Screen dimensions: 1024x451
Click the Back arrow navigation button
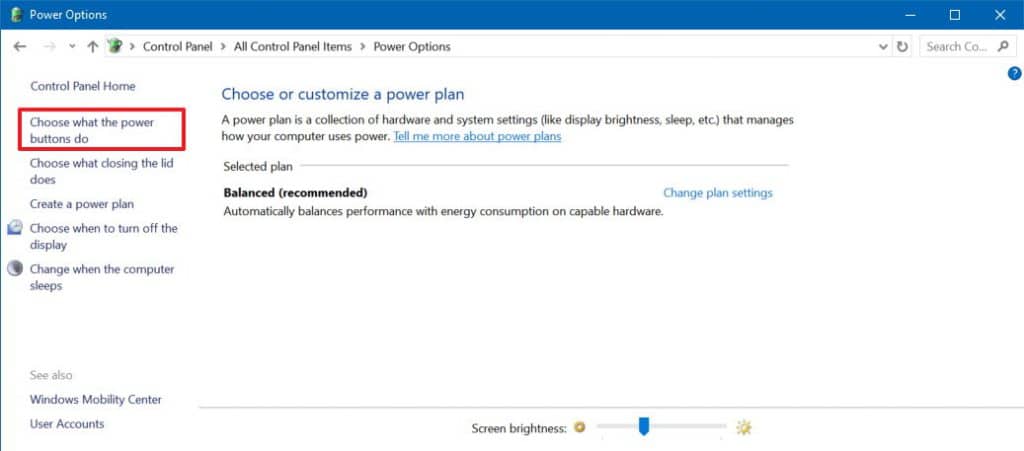click(20, 47)
